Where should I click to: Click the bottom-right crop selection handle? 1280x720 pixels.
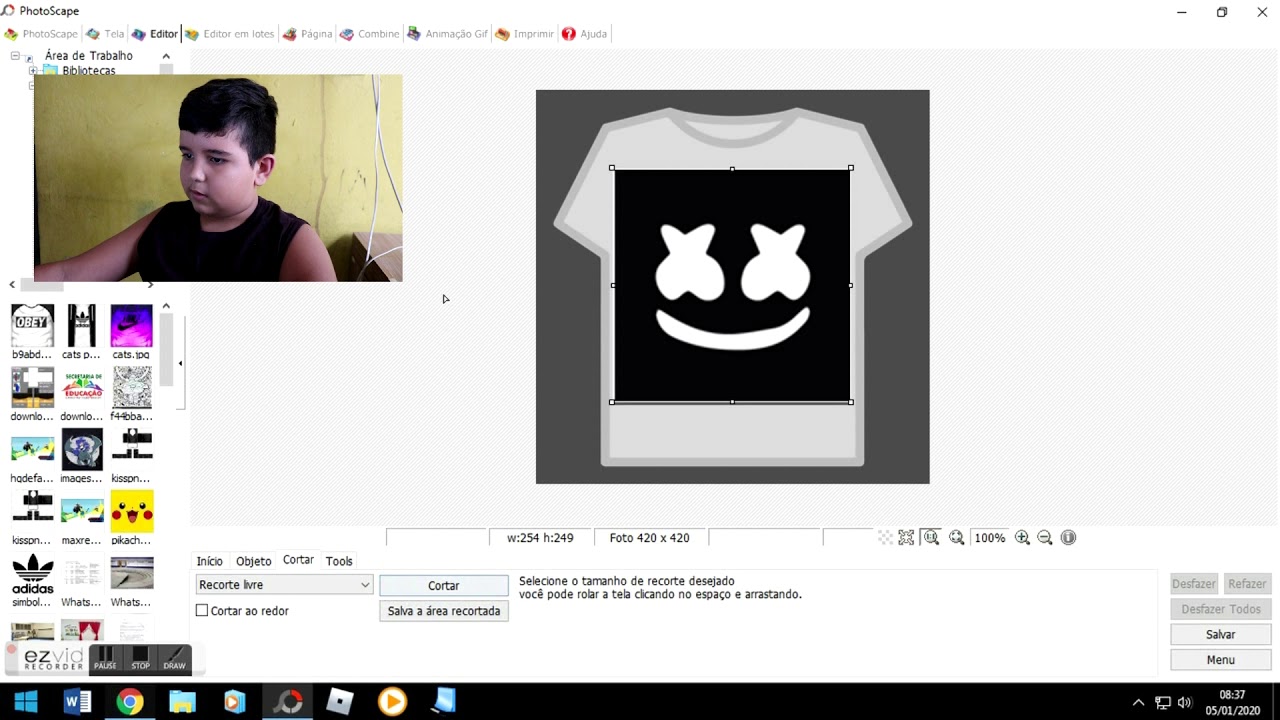[x=851, y=402]
